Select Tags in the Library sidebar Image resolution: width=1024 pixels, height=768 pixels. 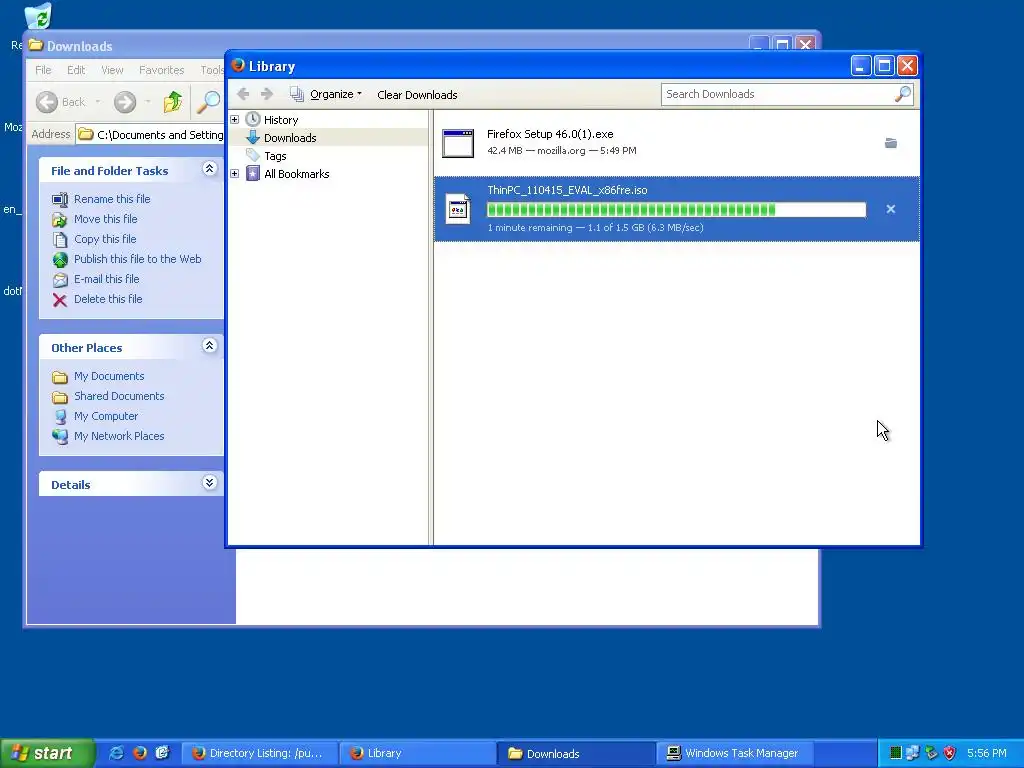click(x=275, y=156)
